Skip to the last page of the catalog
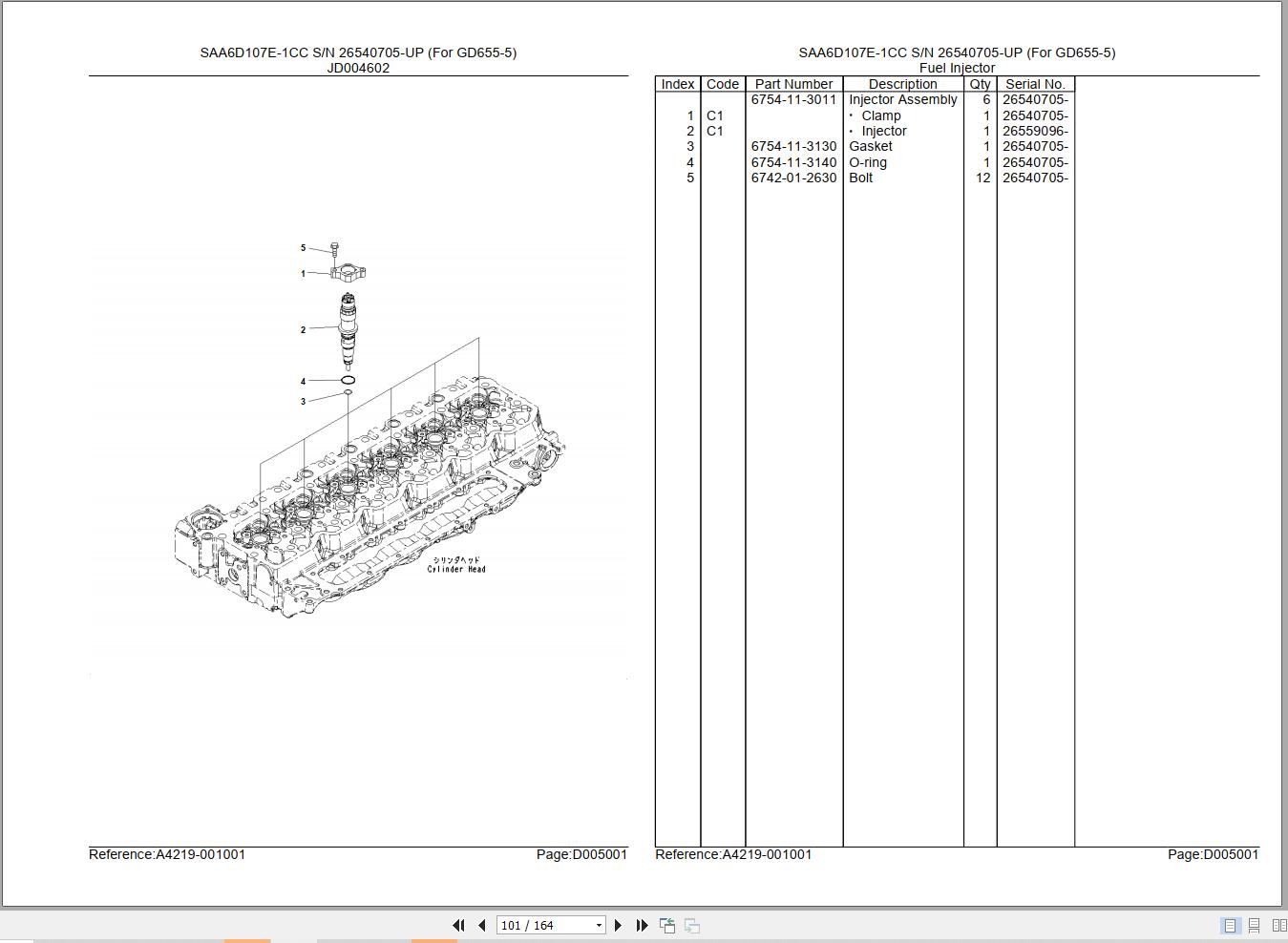 pos(642,925)
